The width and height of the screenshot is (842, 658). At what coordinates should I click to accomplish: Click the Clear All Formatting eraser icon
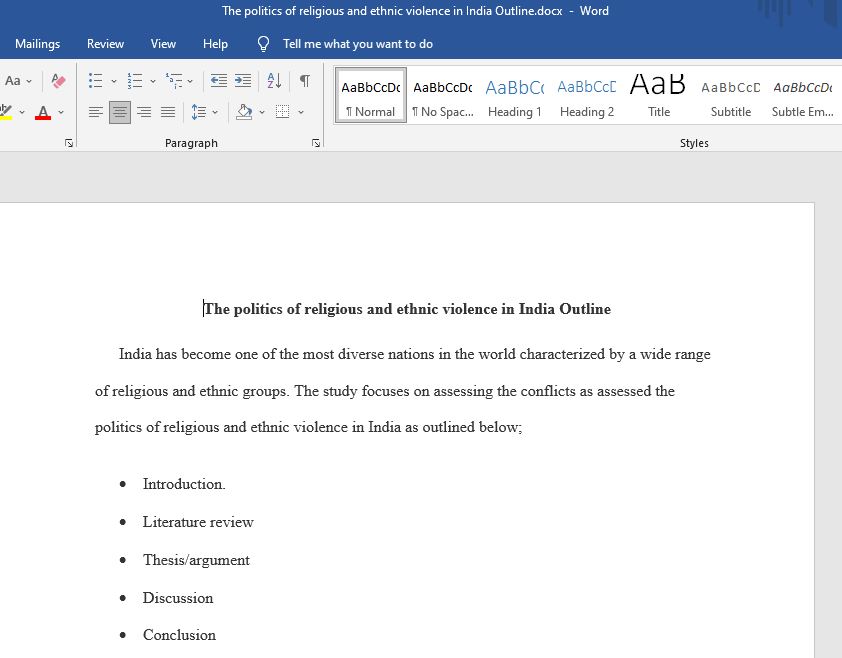pyautogui.click(x=58, y=81)
